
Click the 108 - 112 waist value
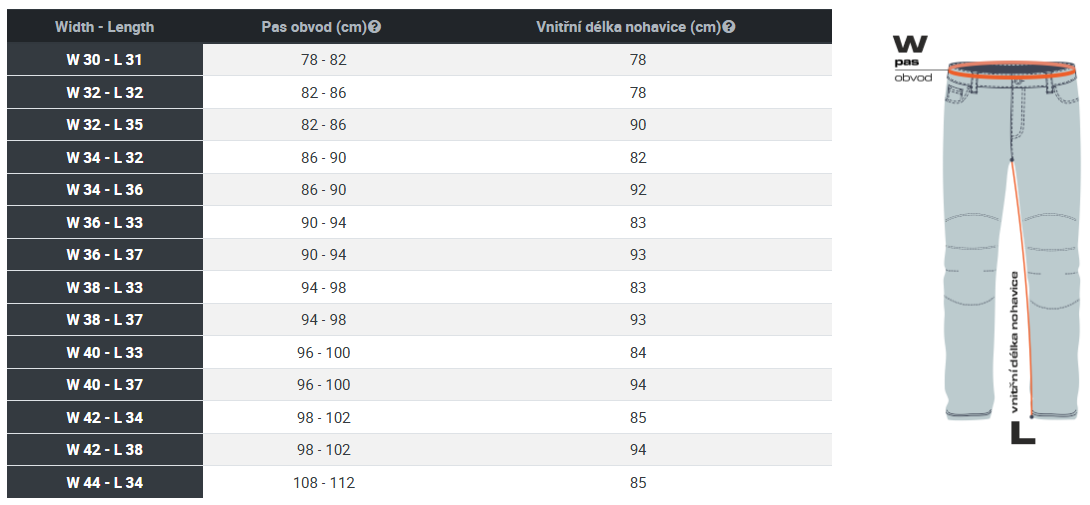tap(324, 483)
